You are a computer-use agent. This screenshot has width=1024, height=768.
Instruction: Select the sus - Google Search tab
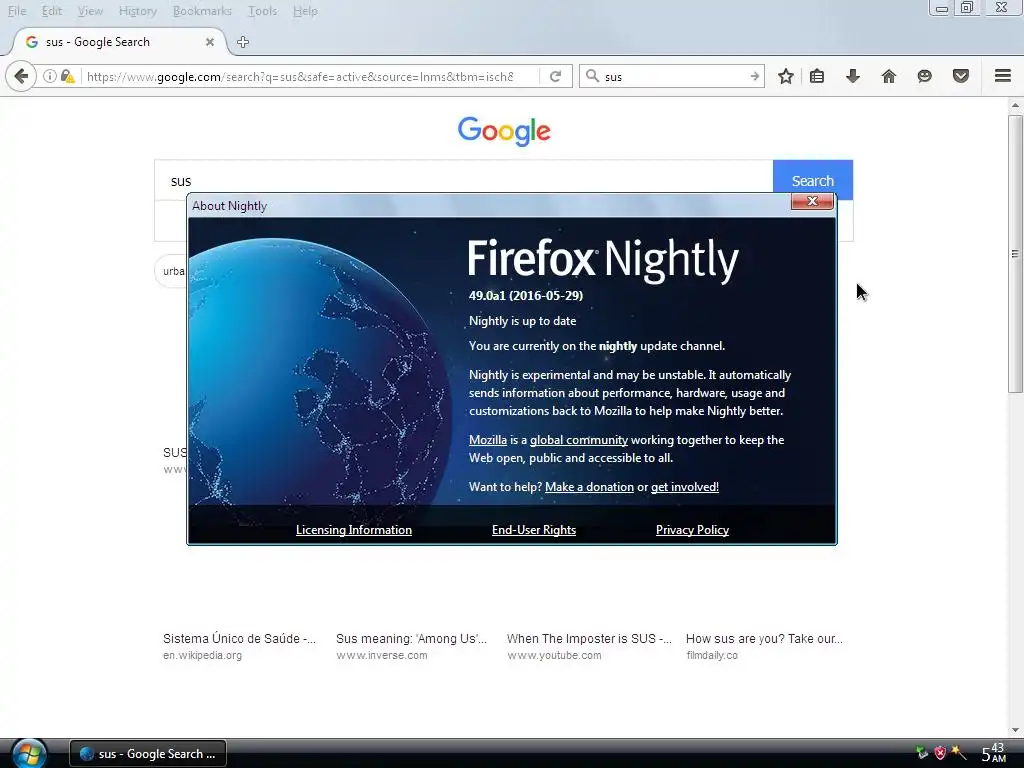click(120, 42)
